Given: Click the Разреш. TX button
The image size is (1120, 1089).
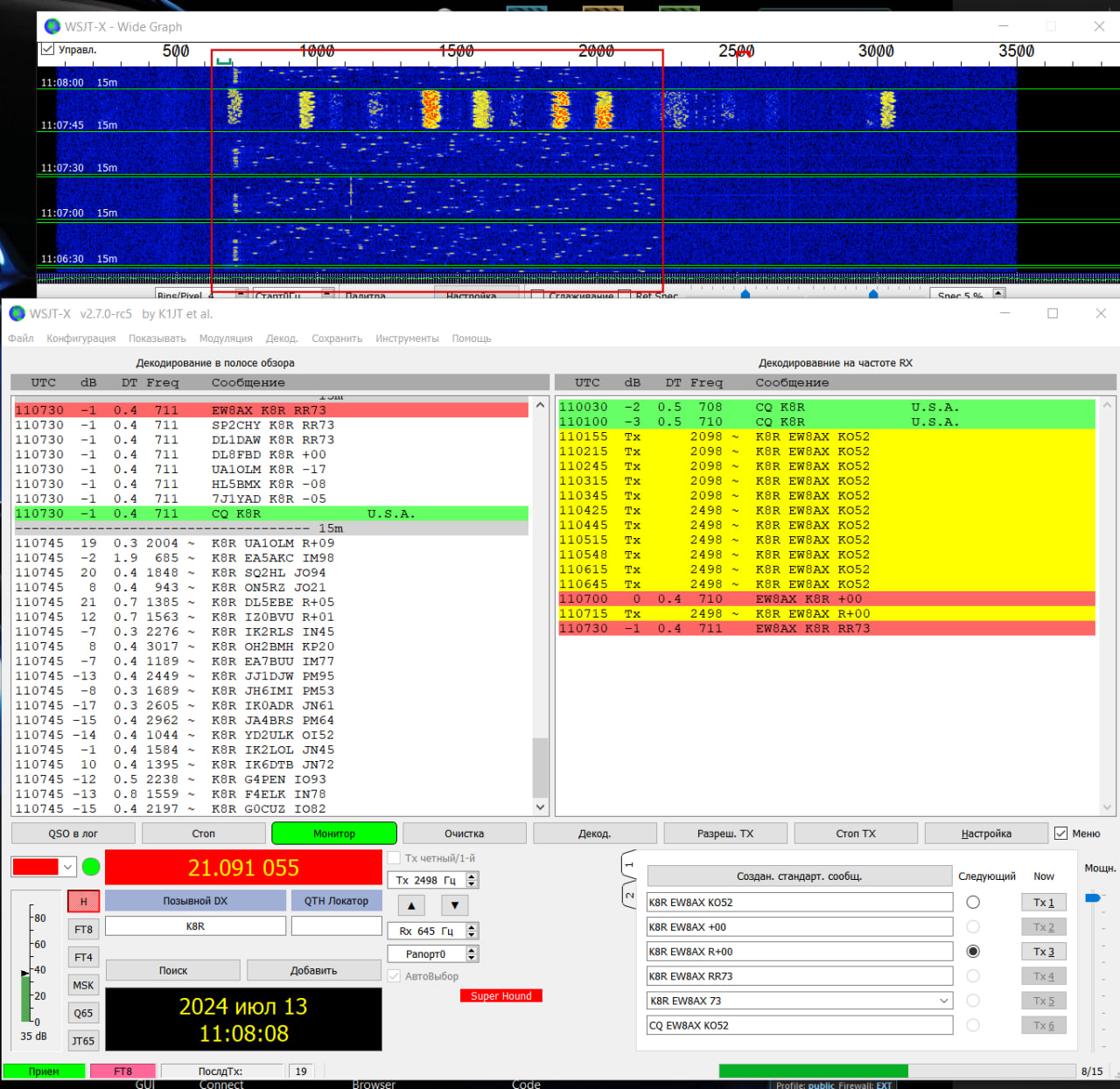Looking at the screenshot, I should (724, 834).
